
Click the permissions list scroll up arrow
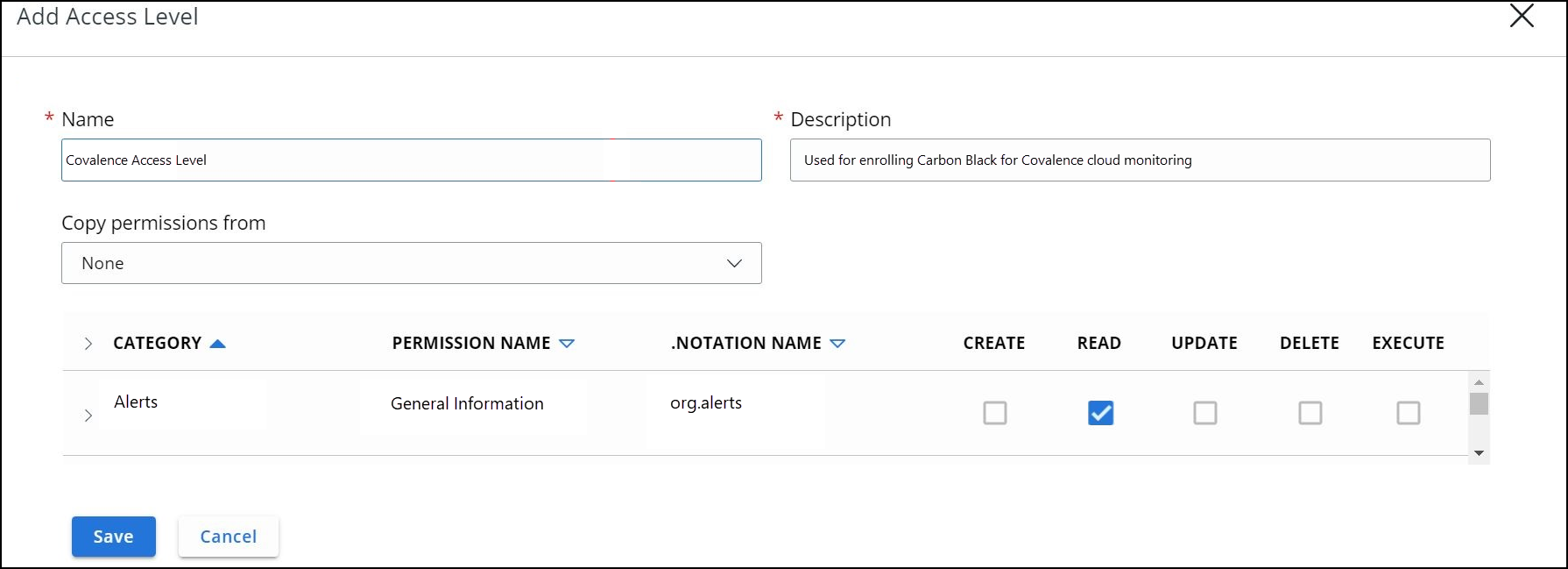coord(1479,382)
